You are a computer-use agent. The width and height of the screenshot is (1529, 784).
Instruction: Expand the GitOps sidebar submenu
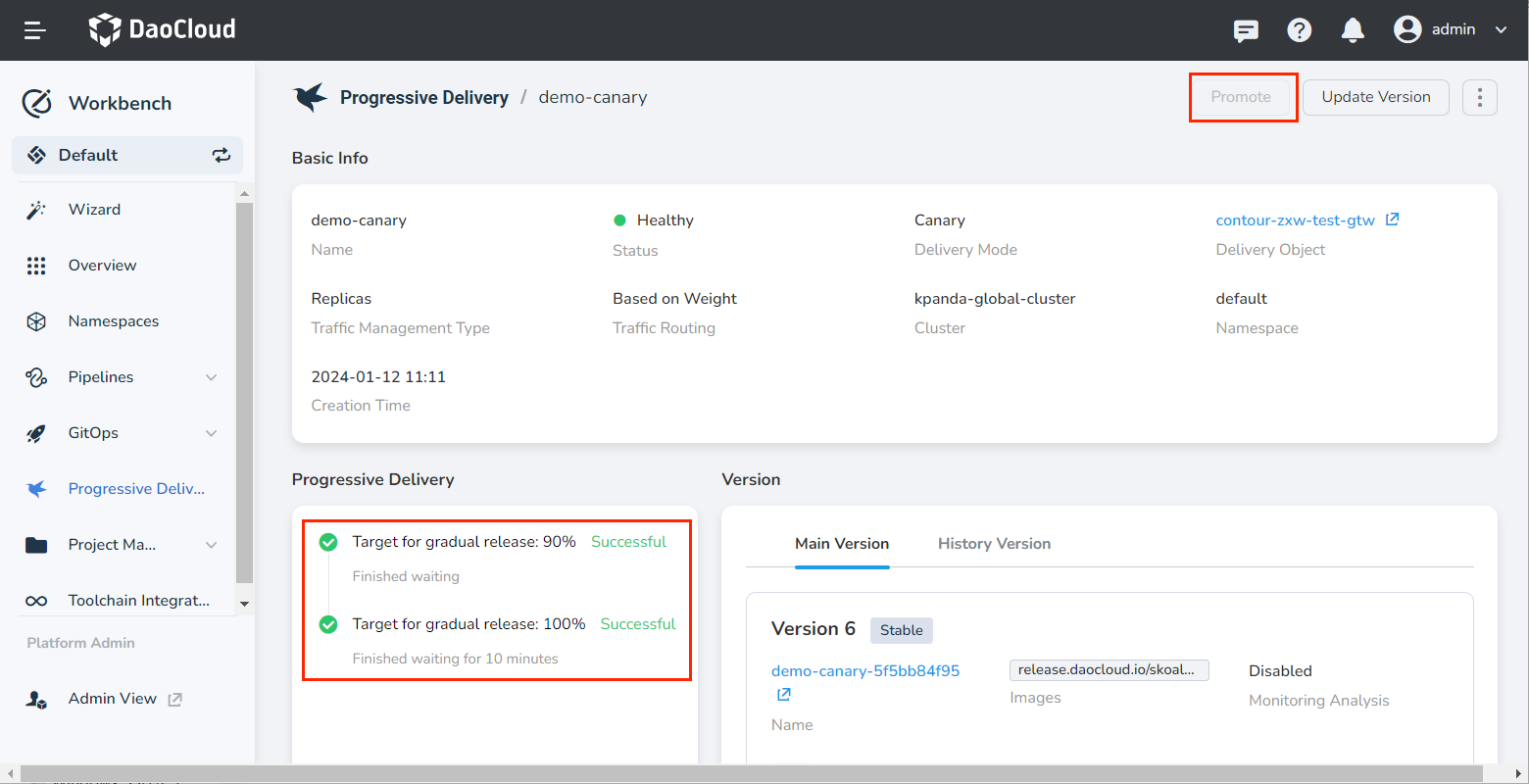pos(211,433)
